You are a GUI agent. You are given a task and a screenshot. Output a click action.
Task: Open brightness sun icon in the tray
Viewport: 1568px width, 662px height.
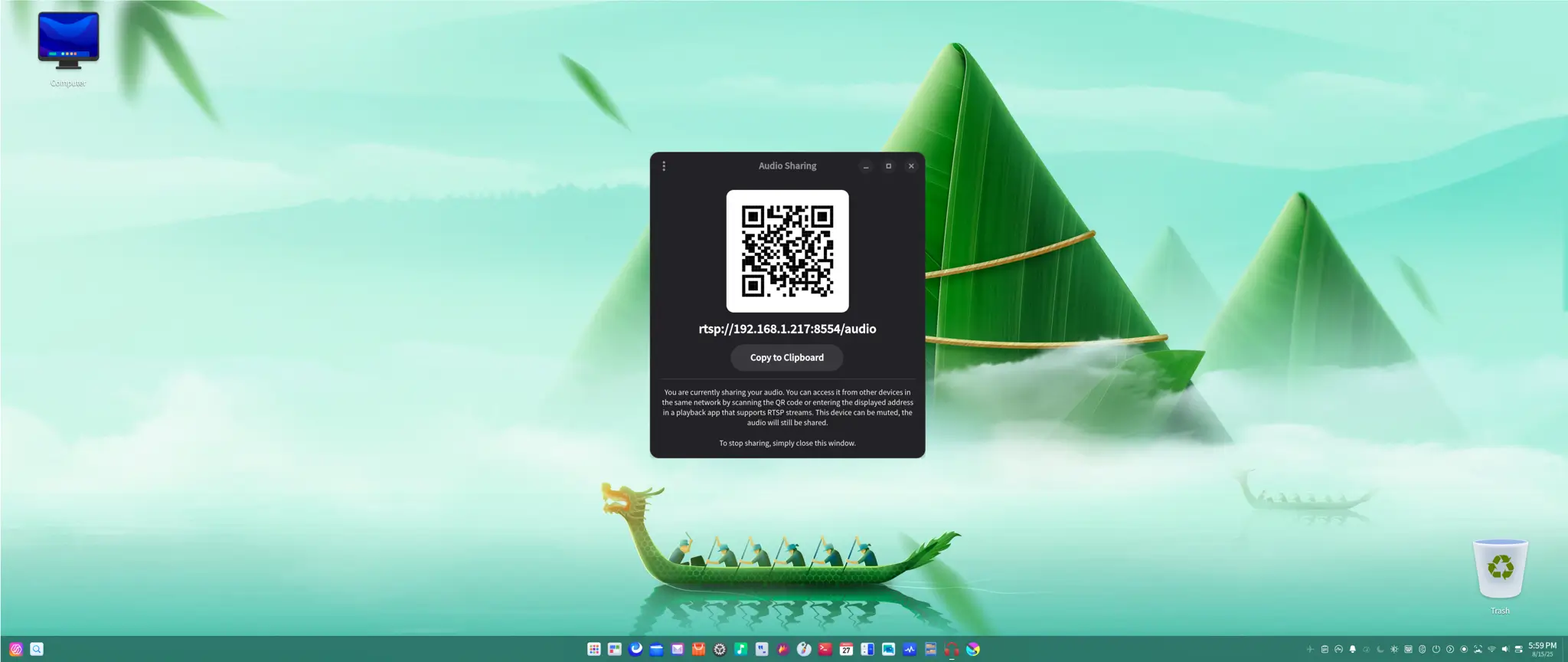(x=1394, y=650)
